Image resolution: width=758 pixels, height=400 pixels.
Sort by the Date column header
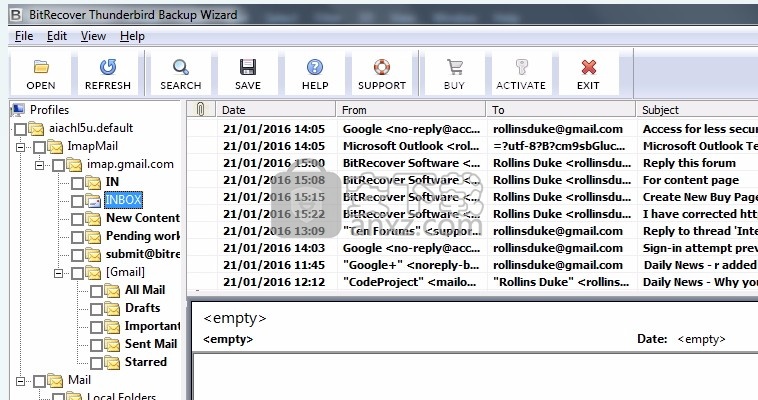coord(276,109)
